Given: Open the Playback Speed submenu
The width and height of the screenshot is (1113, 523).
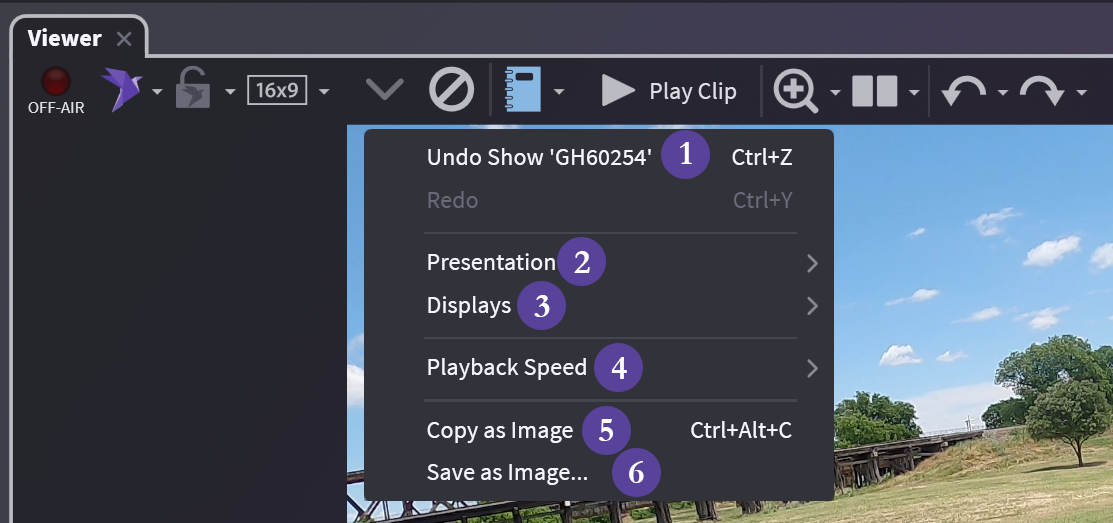Looking at the screenshot, I should [506, 367].
